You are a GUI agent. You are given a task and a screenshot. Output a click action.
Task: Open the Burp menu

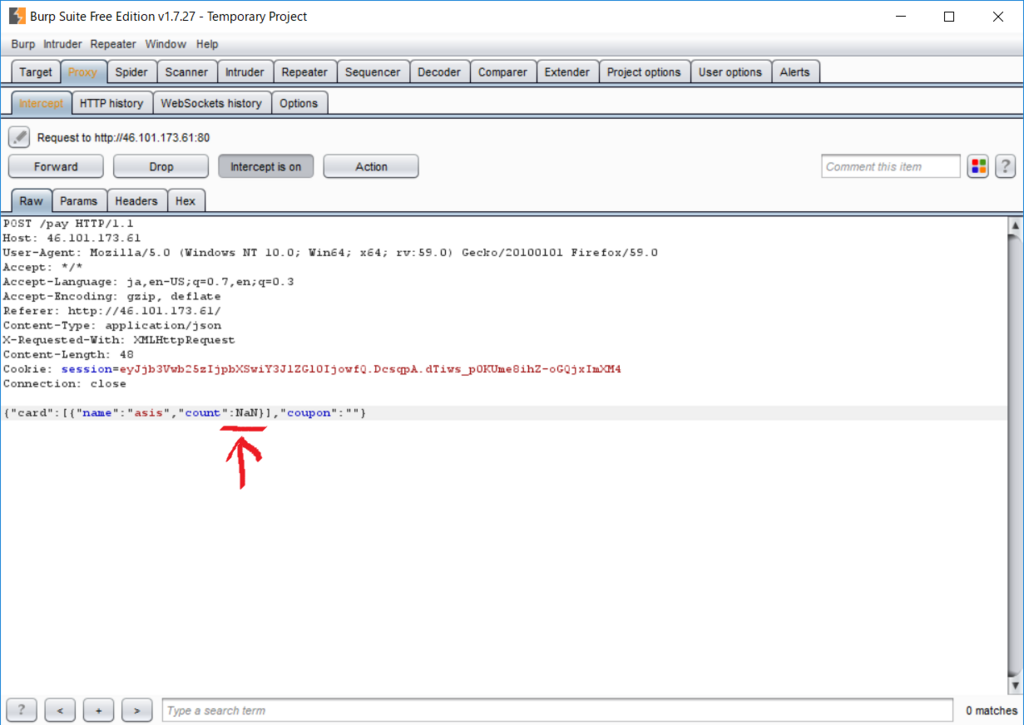23,44
